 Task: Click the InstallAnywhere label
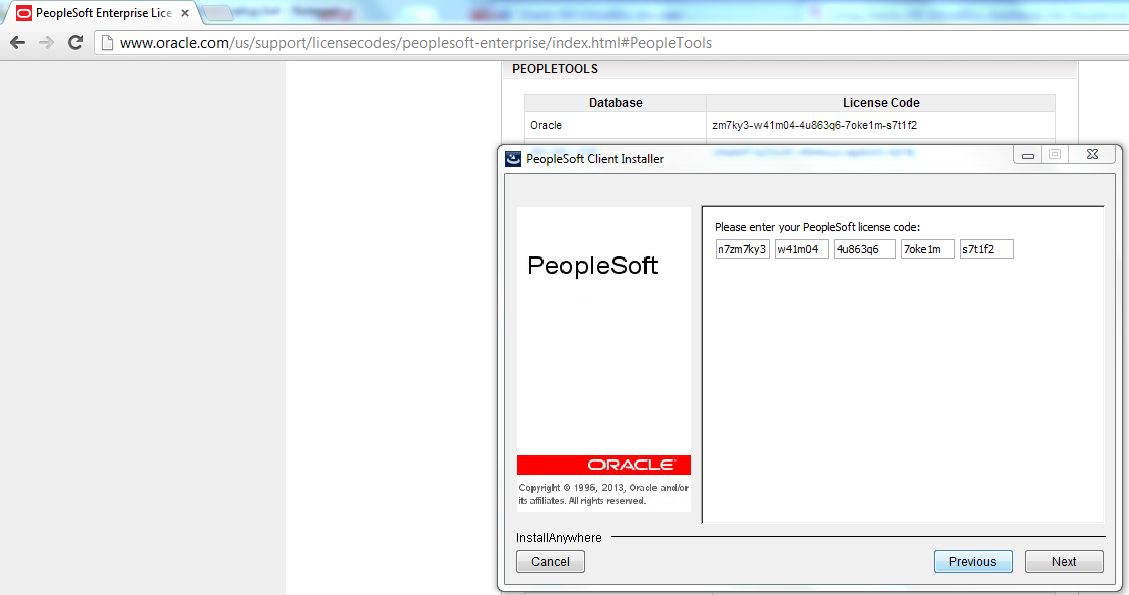click(x=558, y=538)
